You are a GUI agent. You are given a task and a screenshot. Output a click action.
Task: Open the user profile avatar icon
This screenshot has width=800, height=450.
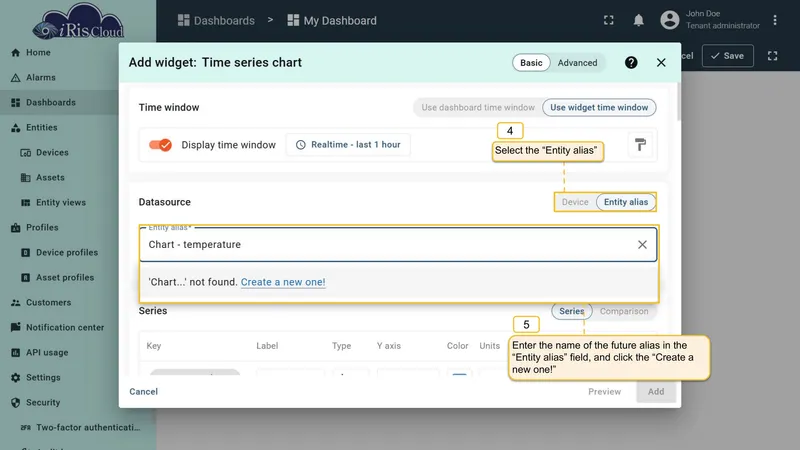click(669, 20)
